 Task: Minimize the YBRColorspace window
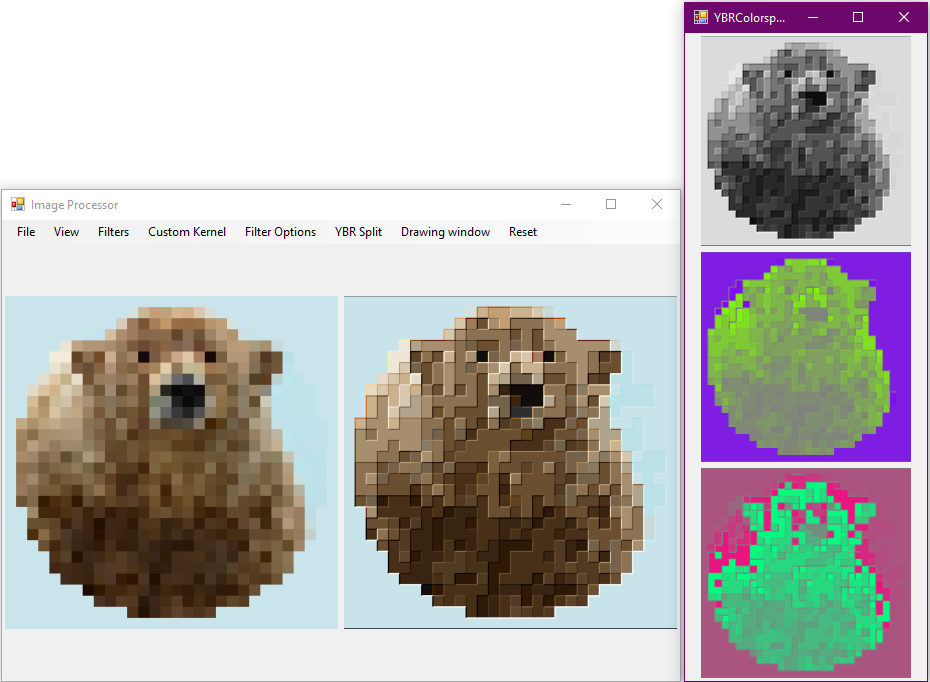(x=812, y=17)
